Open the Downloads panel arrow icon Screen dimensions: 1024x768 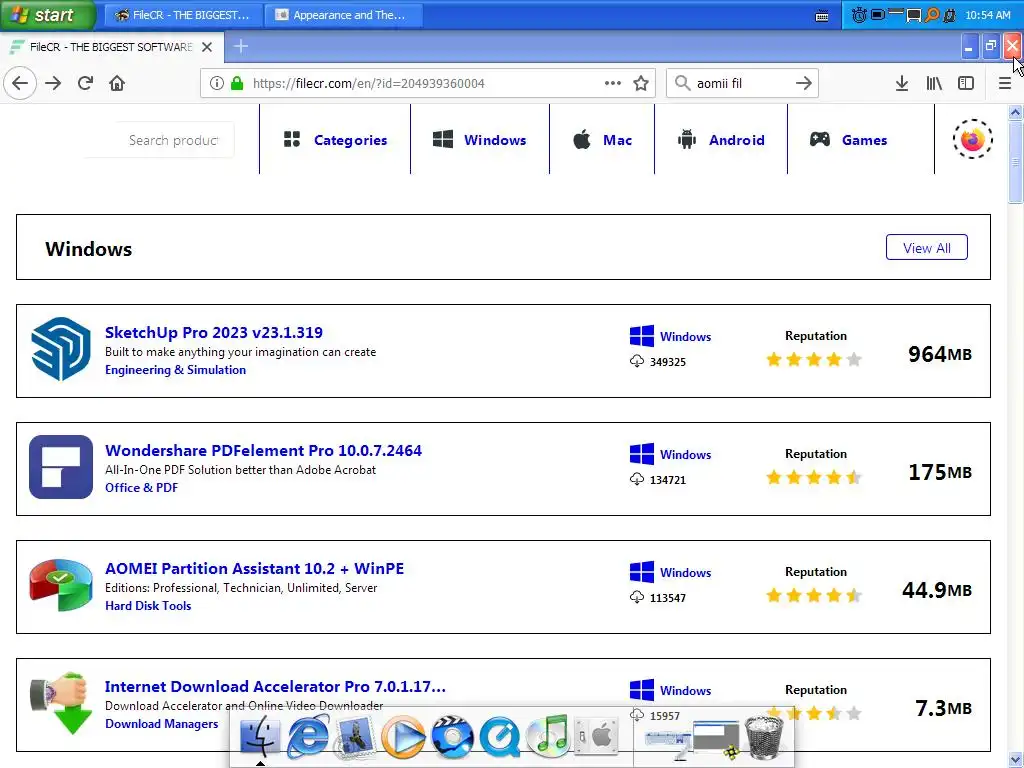902,84
